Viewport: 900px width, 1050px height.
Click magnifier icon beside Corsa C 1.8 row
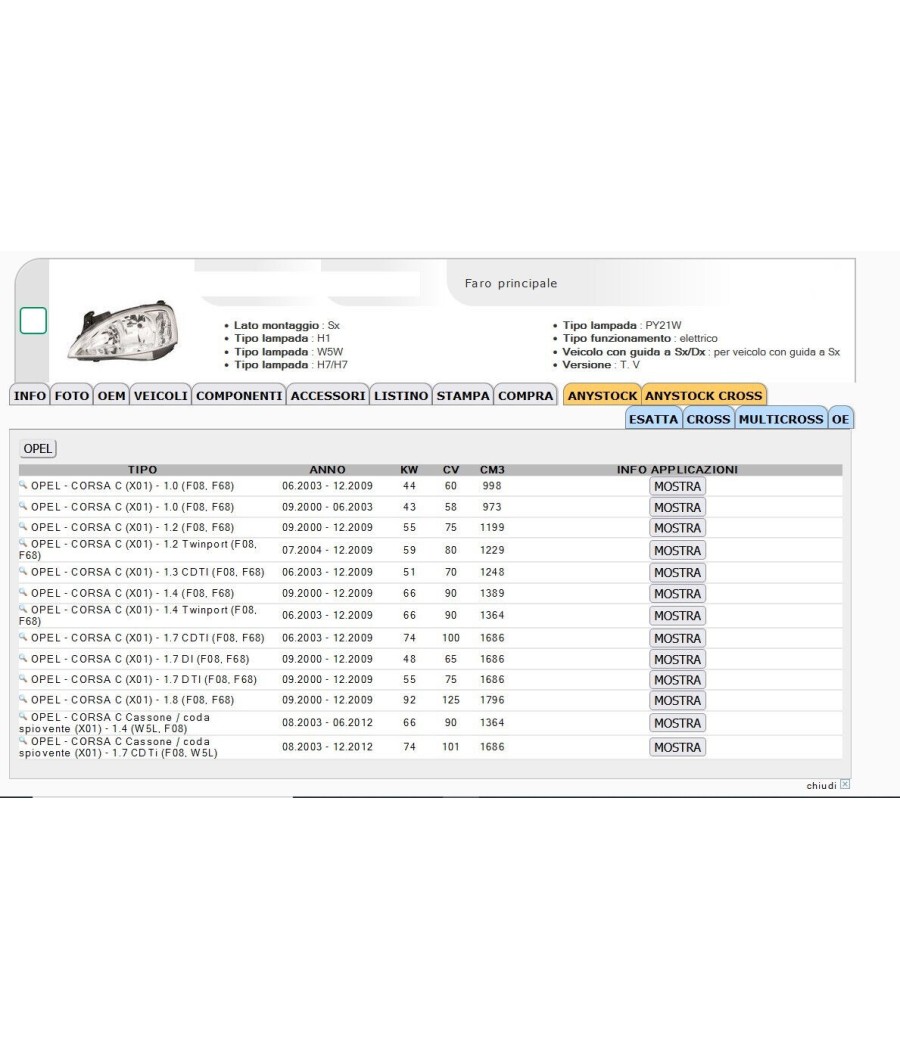(23, 699)
